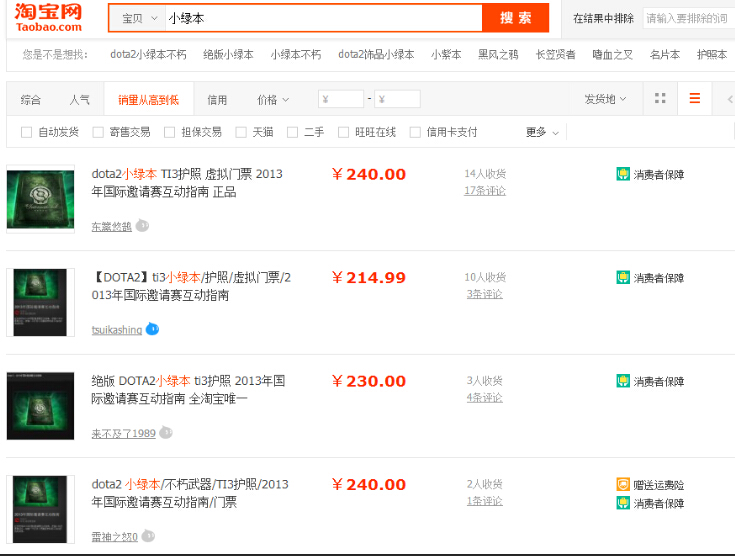Click suggestion 黑风之鸦
The image size is (735, 556).
pyautogui.click(x=498, y=54)
